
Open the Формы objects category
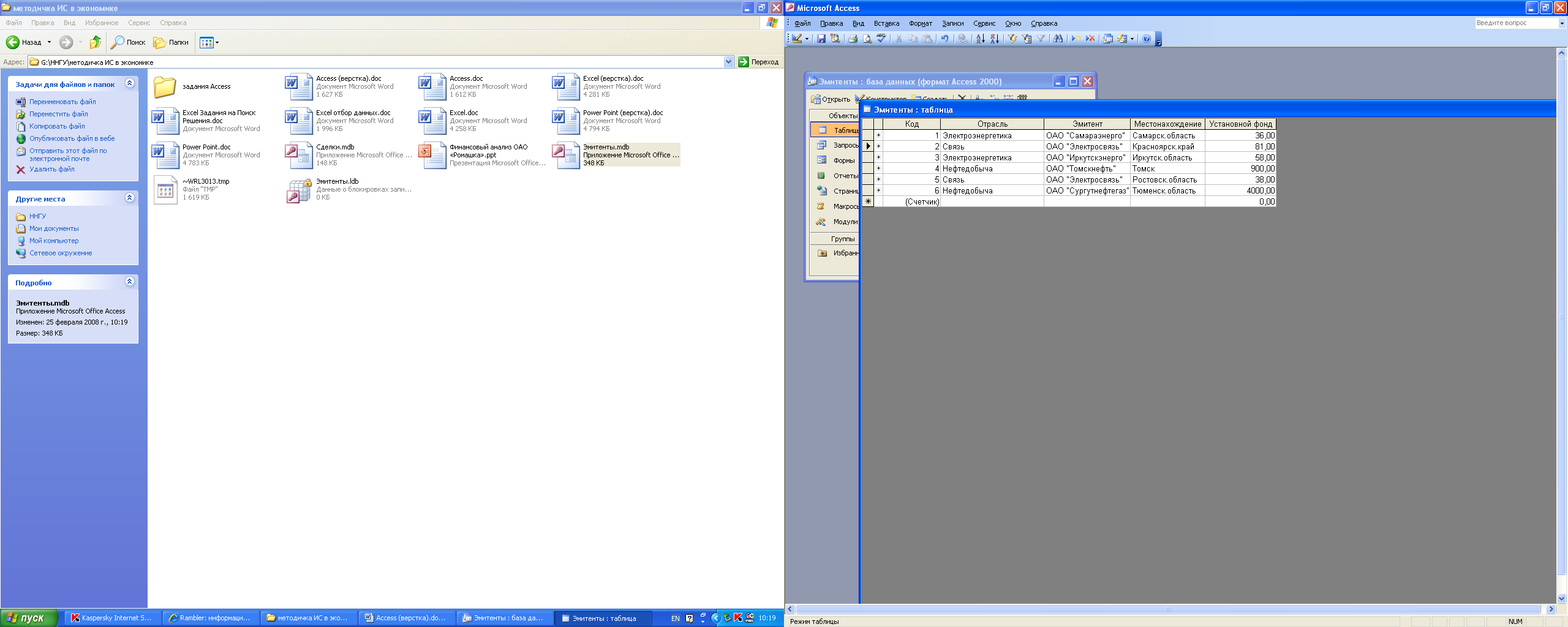click(837, 160)
